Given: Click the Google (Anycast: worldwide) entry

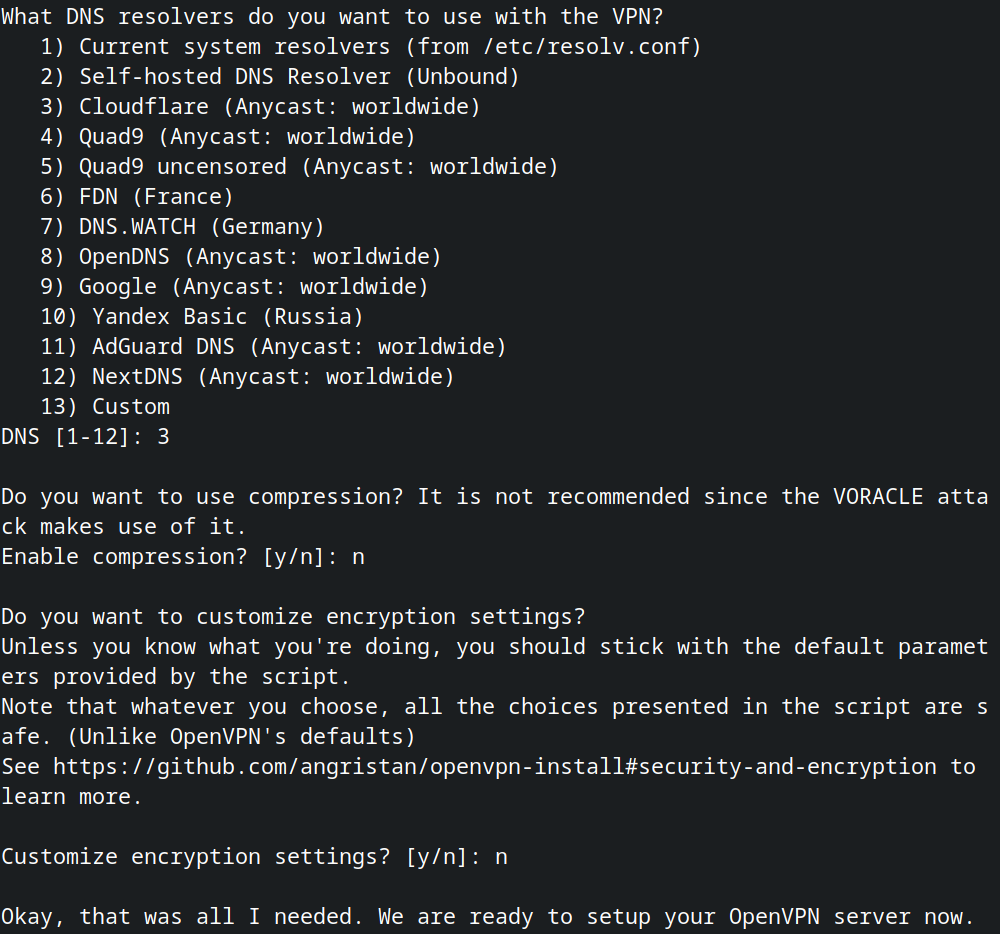Looking at the screenshot, I should tap(253, 287).
